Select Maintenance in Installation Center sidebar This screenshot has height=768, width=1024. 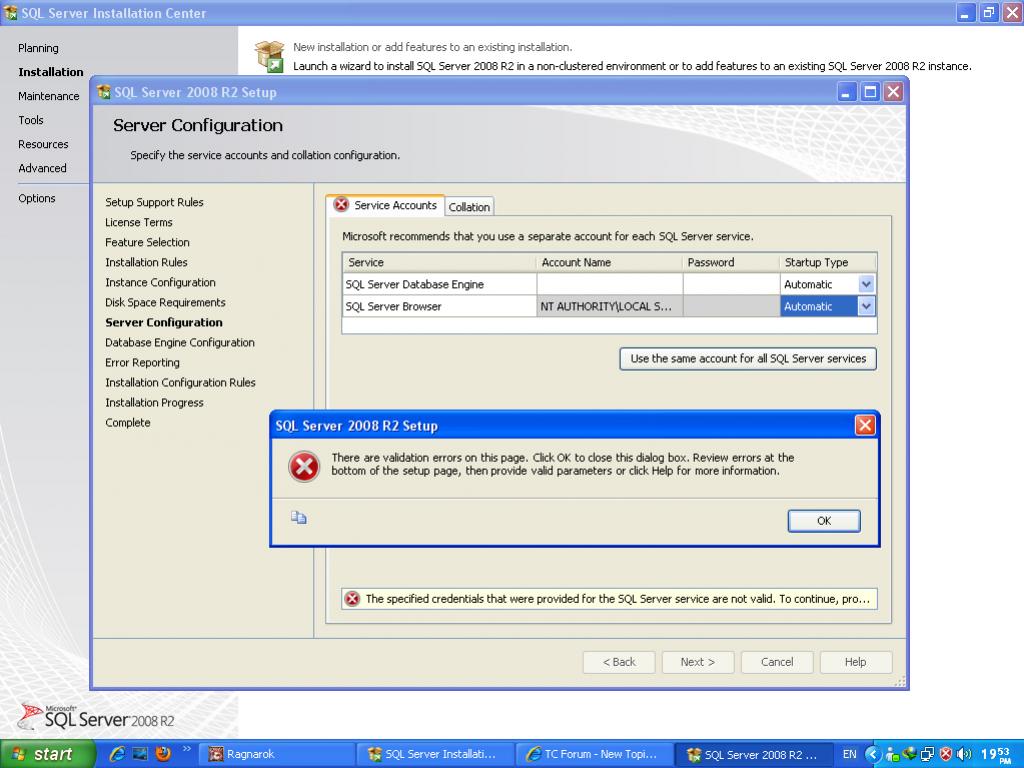(48, 96)
